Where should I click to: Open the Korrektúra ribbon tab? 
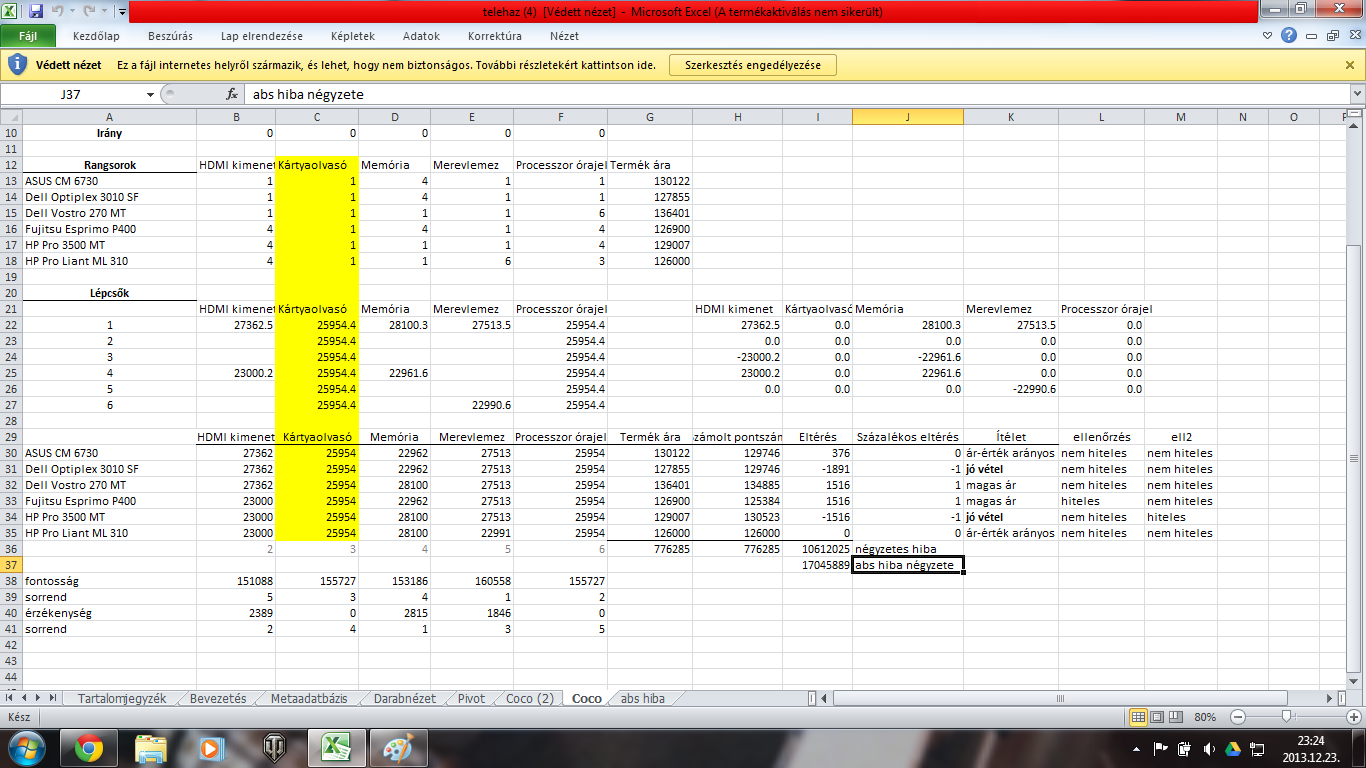(x=495, y=36)
